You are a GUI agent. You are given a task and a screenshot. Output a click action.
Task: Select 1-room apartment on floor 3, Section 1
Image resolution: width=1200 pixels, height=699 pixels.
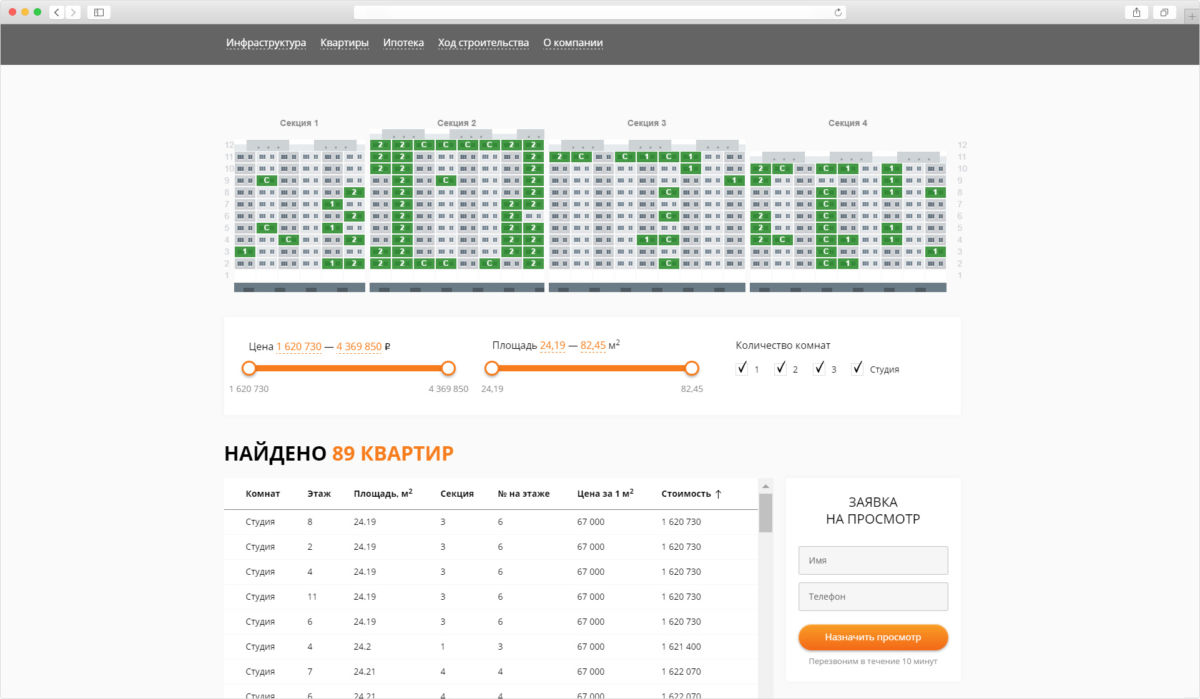[245, 251]
